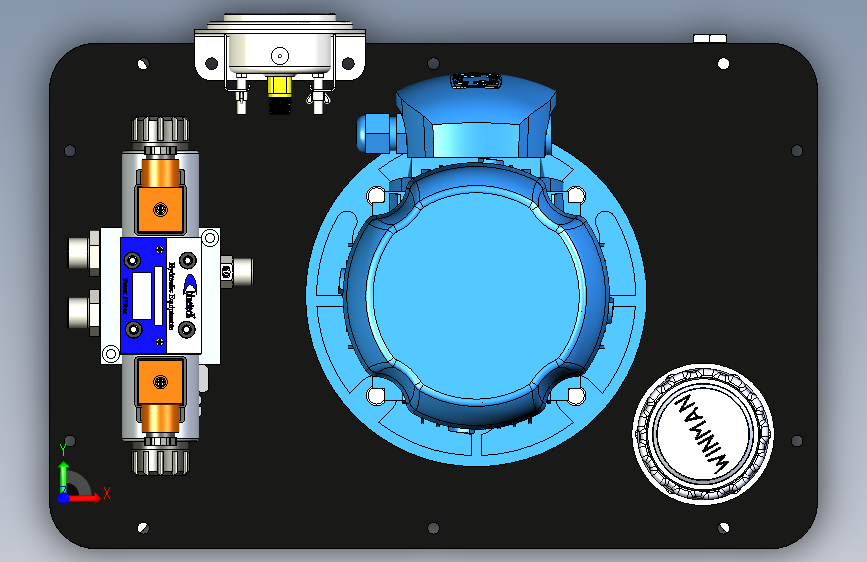The image size is (867, 562).
Task: Select the bottom knurled solenoid nut
Action: pos(160,460)
